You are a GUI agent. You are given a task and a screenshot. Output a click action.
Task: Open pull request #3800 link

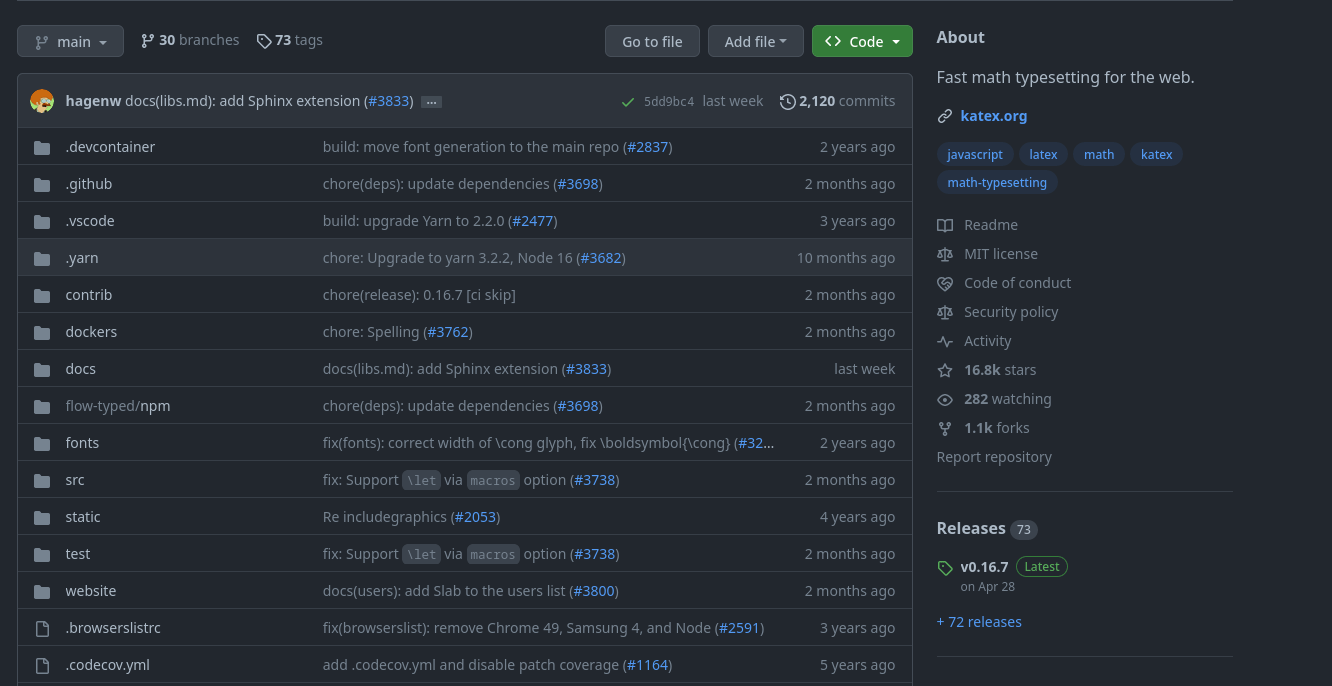(594, 591)
